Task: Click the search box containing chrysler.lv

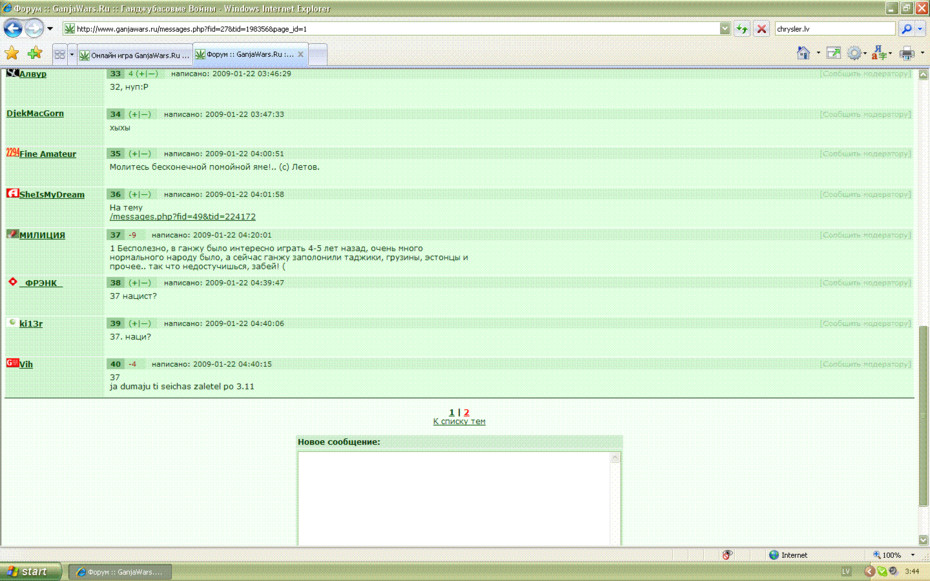Action: (835, 28)
